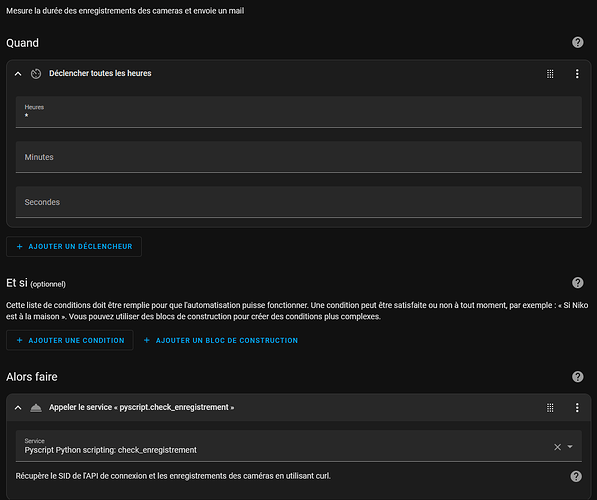Click 'Ajouter un bloc de construction' link
597x500 pixels.
pyautogui.click(x=221, y=340)
